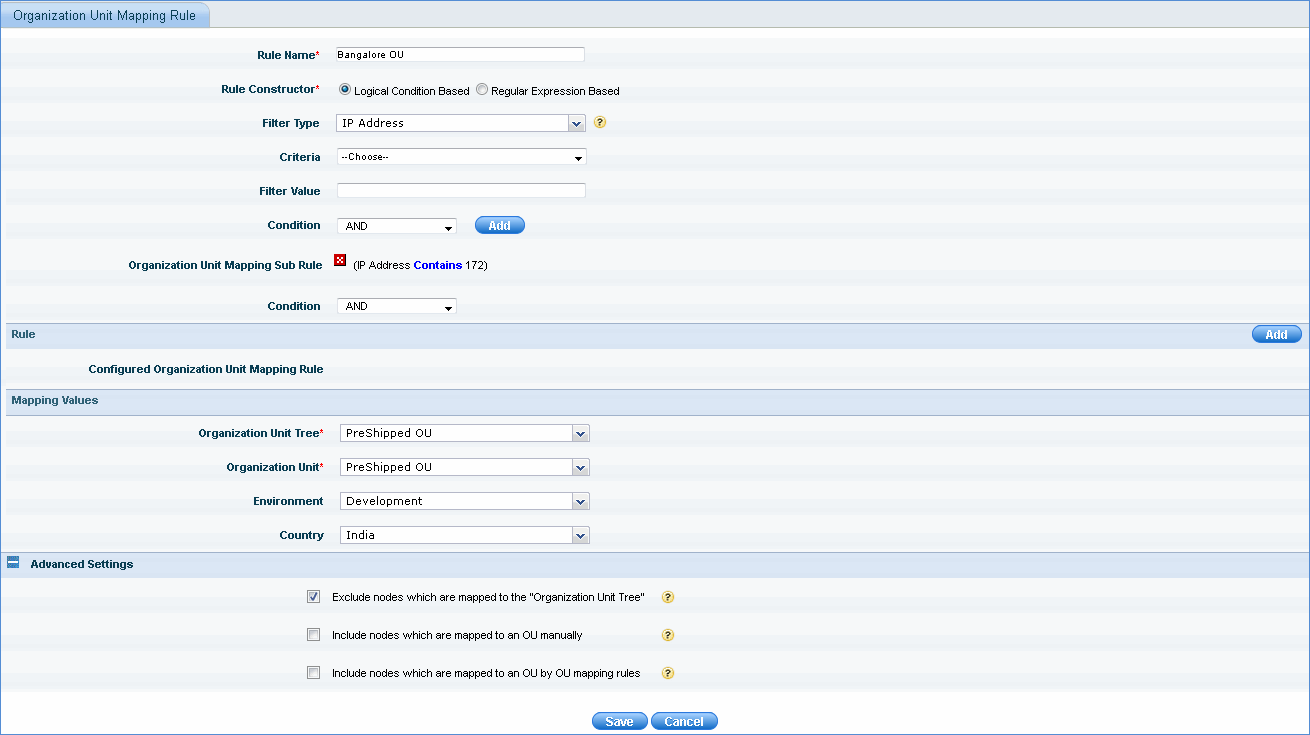Collapse the Advanced Settings section

(x=13, y=563)
